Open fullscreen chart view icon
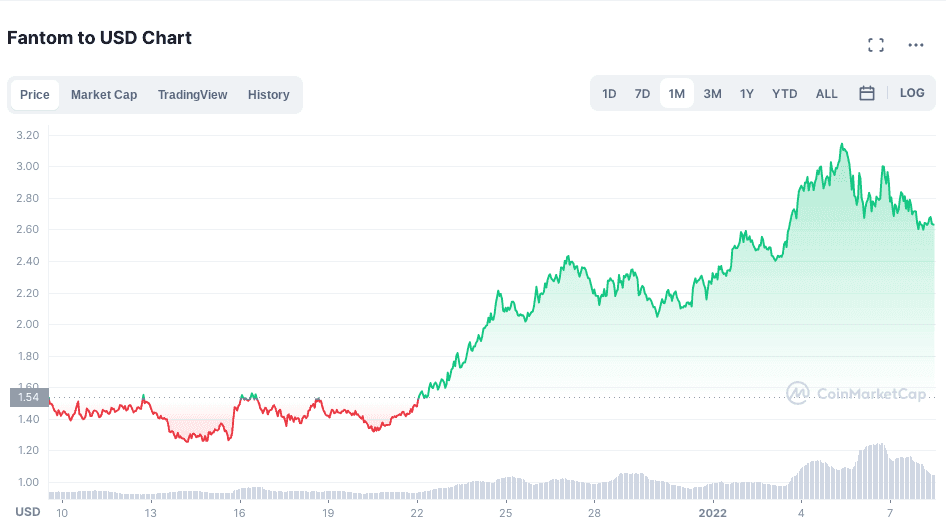This screenshot has width=946, height=525. pyautogui.click(x=876, y=45)
